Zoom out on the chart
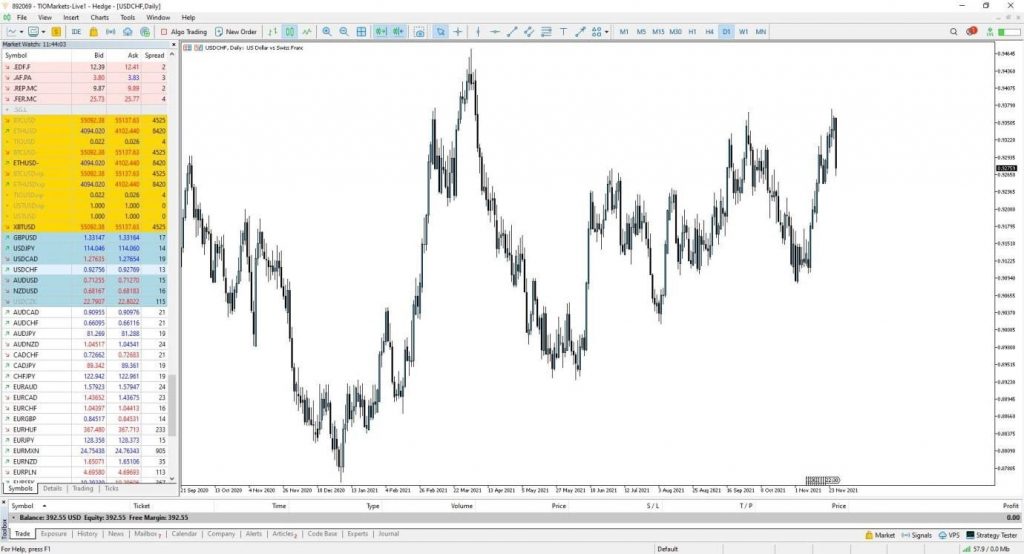Image resolution: width=1024 pixels, height=554 pixels. 344,31
